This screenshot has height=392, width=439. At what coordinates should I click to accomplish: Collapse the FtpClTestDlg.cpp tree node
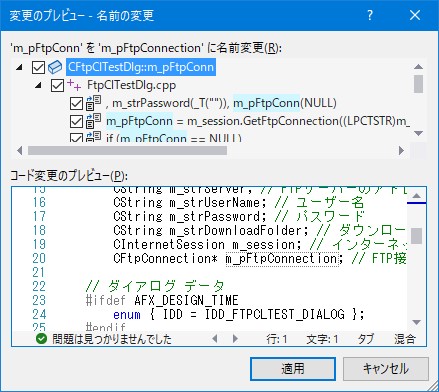point(38,86)
